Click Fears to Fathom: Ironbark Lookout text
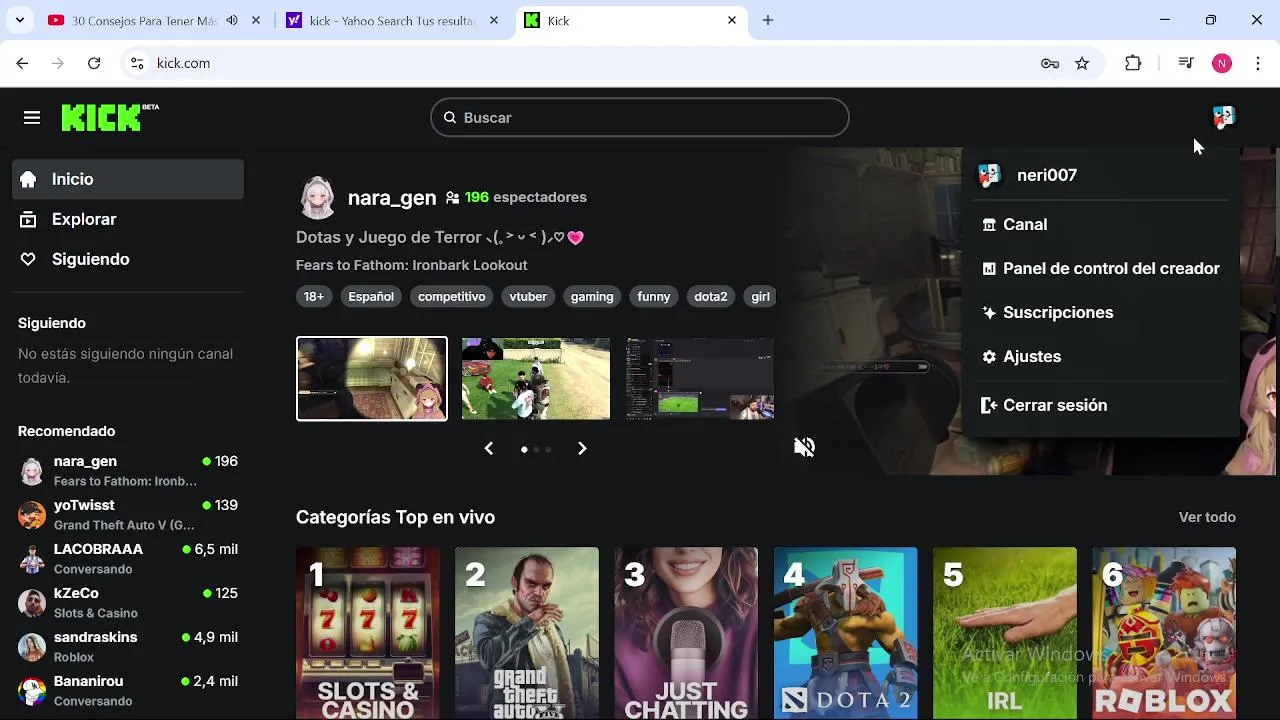Screen dimensions: 1280x720 pos(412,265)
